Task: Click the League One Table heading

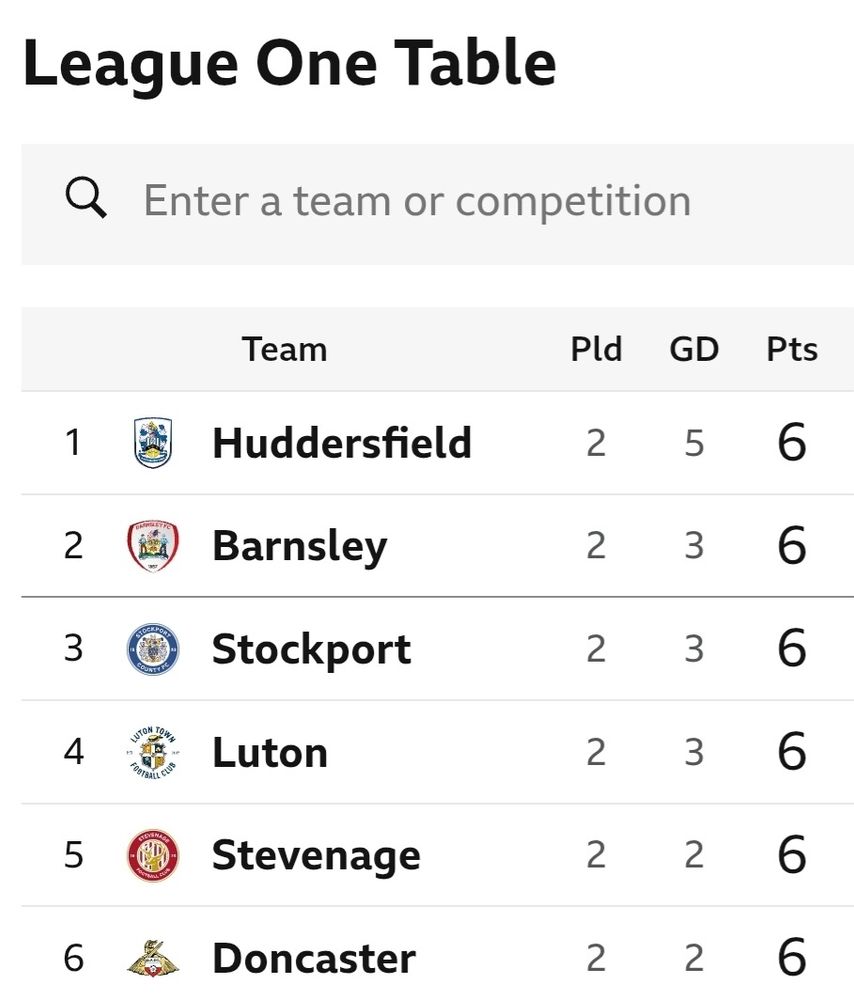Action: [x=290, y=64]
